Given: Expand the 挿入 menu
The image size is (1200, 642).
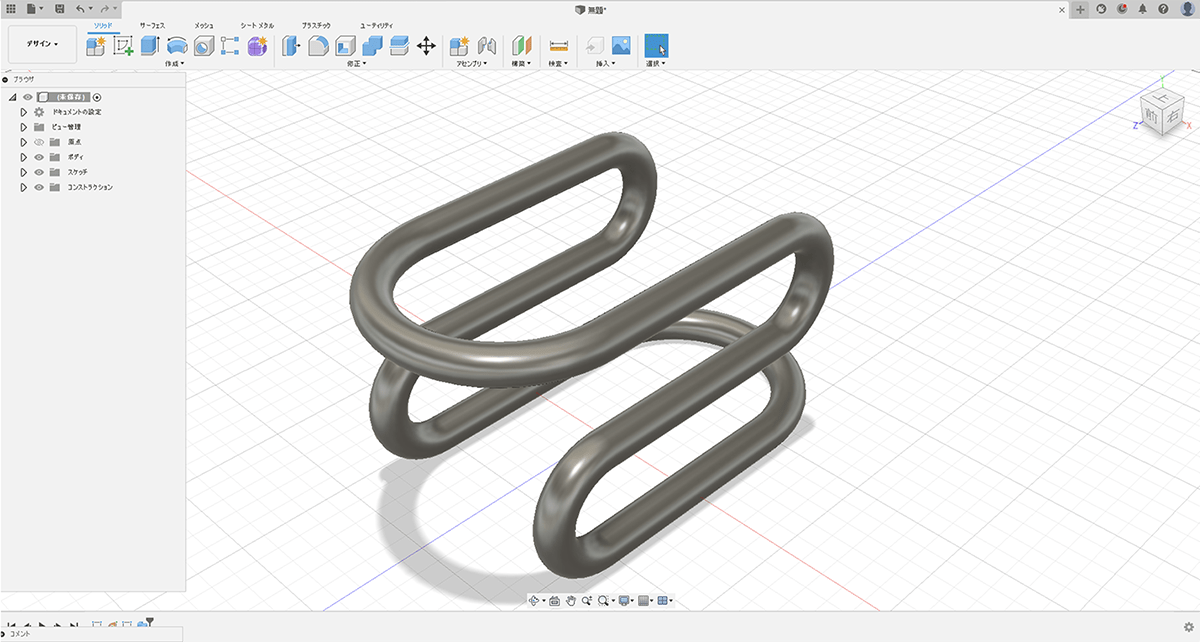Looking at the screenshot, I should [605, 63].
